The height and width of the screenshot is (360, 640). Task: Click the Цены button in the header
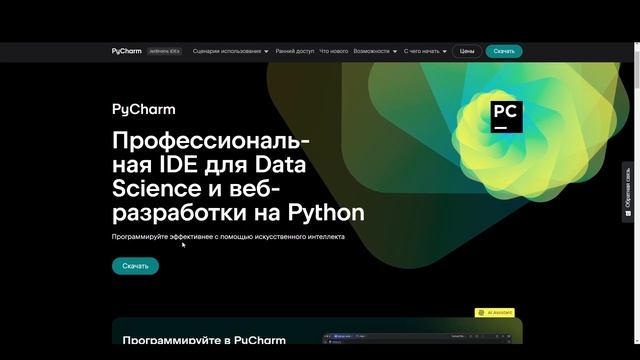click(x=467, y=51)
